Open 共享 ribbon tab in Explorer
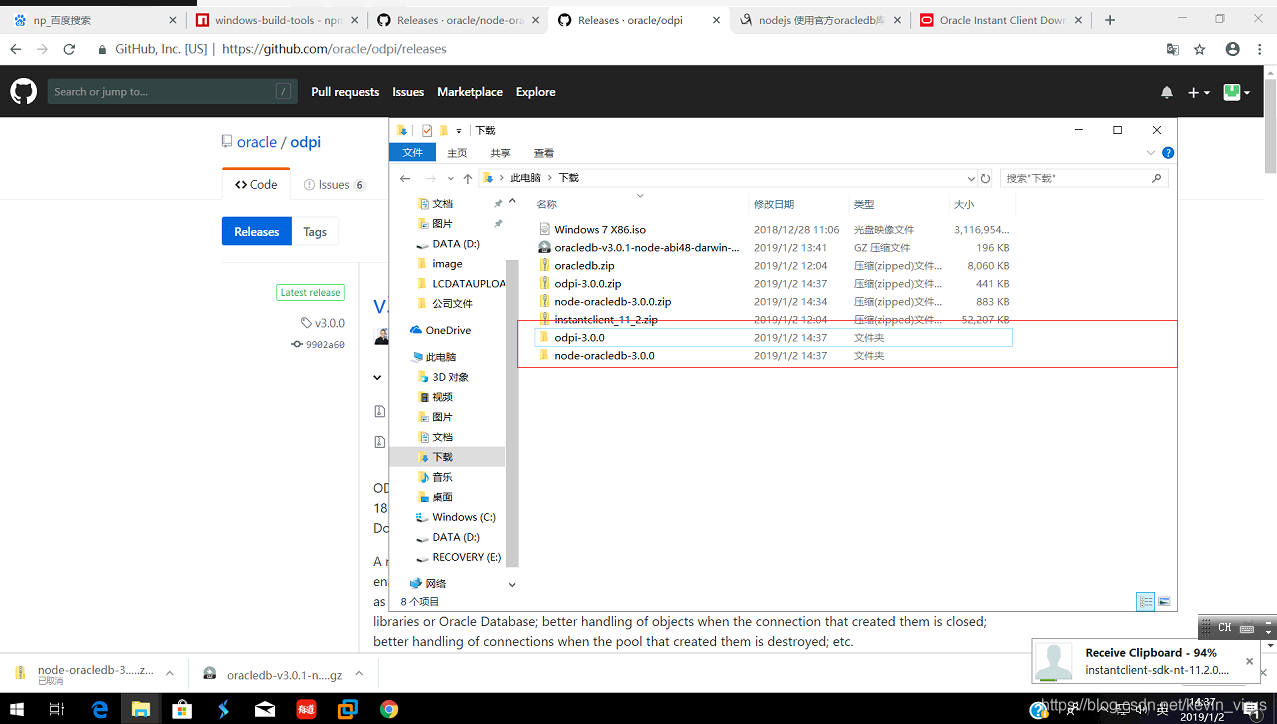Viewport: 1277px width, 724px height. coord(500,153)
